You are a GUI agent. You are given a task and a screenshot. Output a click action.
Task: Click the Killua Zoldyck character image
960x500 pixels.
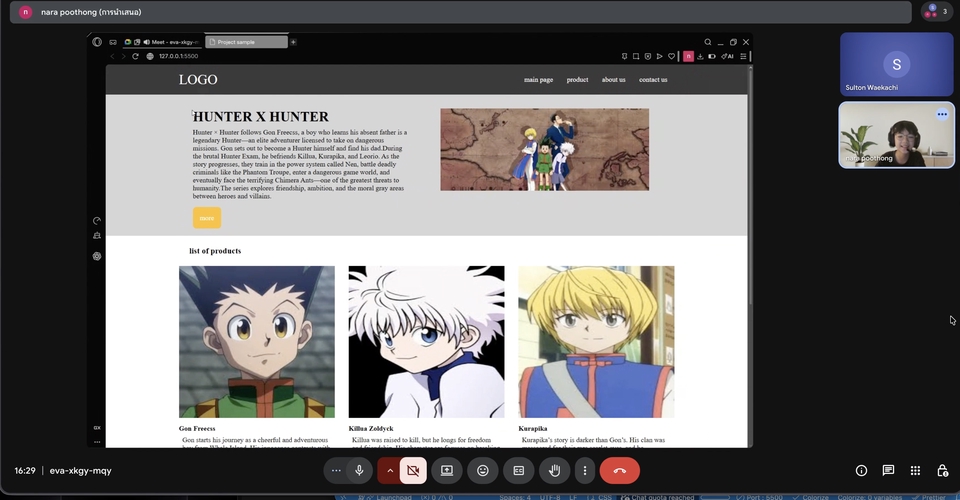[426, 341]
